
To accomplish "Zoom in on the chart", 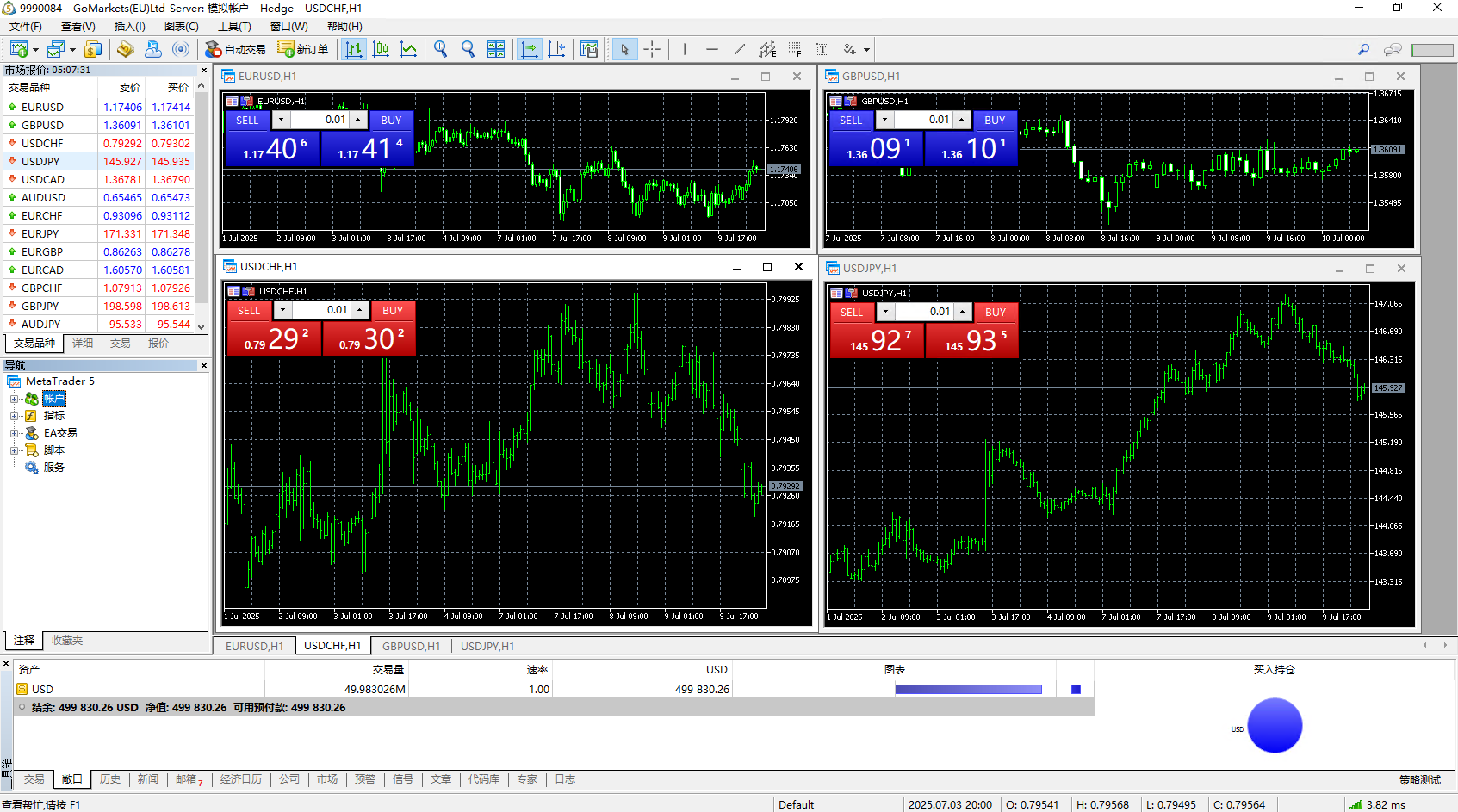I will [x=441, y=49].
